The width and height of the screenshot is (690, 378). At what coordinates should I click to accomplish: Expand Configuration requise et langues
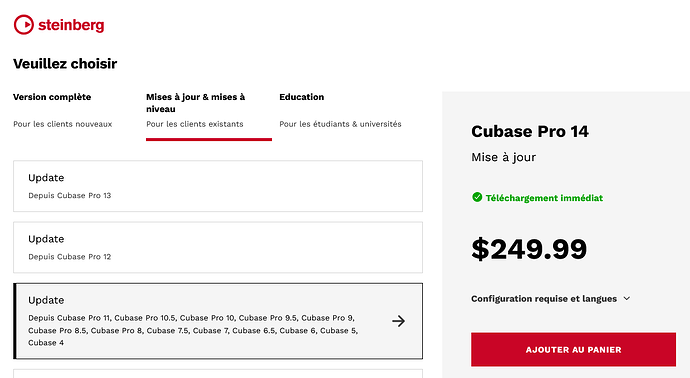[x=551, y=299]
